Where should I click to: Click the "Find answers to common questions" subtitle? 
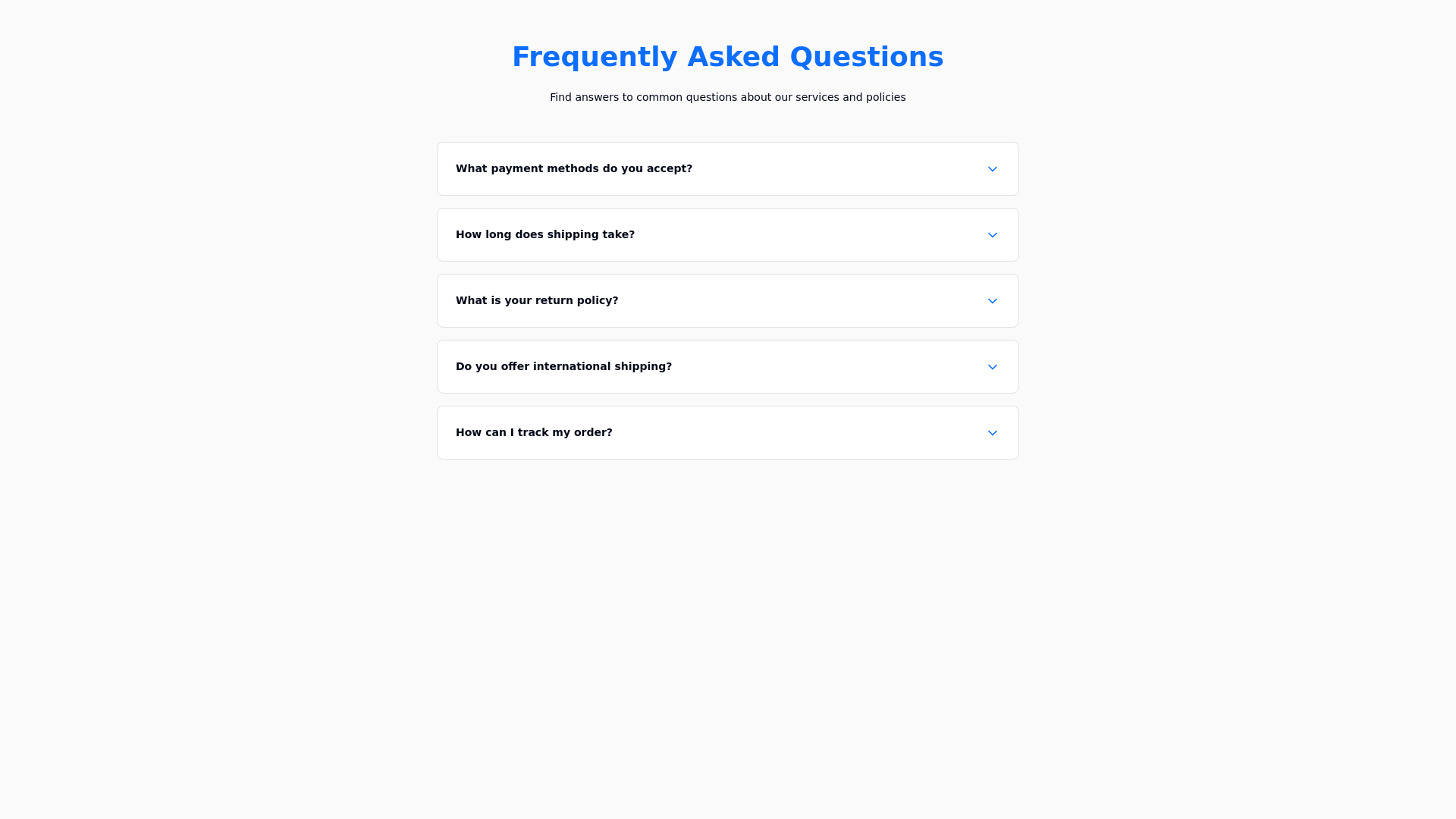pos(727,97)
